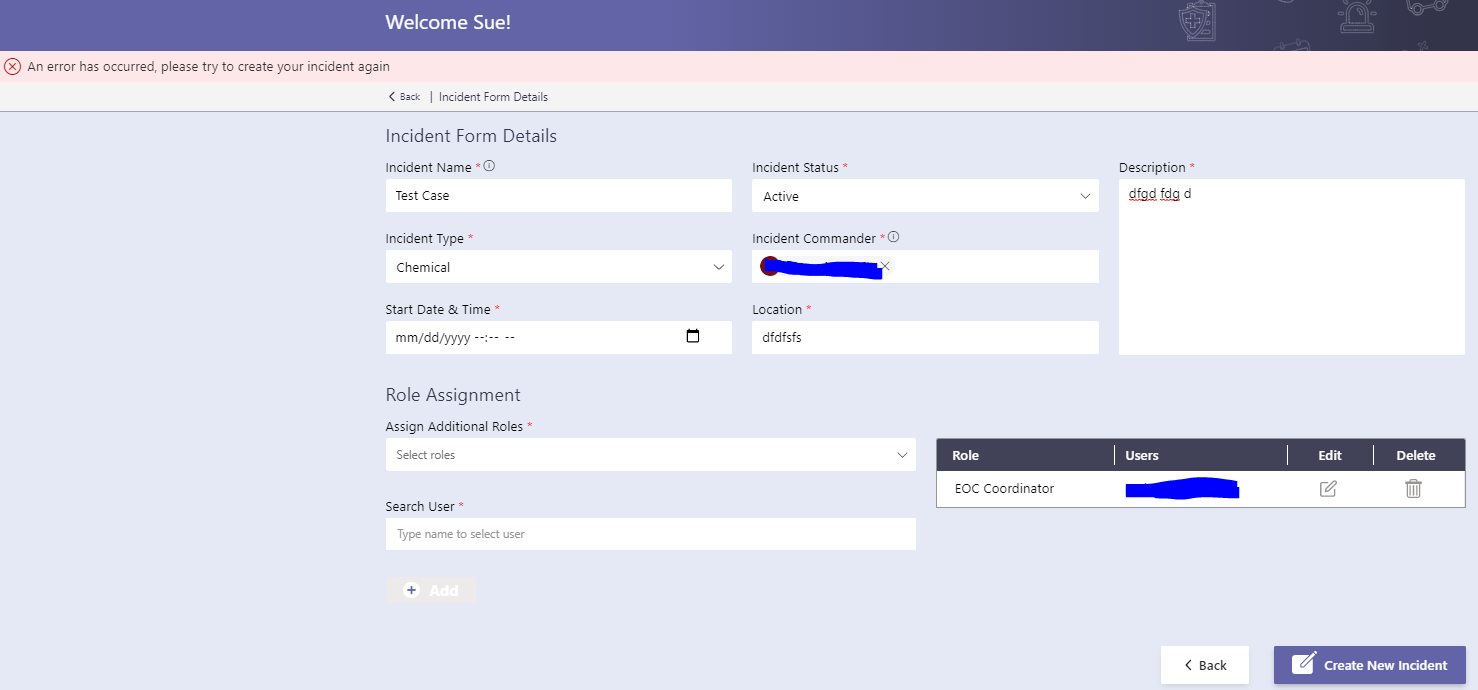Screen dimensions: 1478x690
Task: View the Incident Name info tooltip icon
Action: point(488,165)
